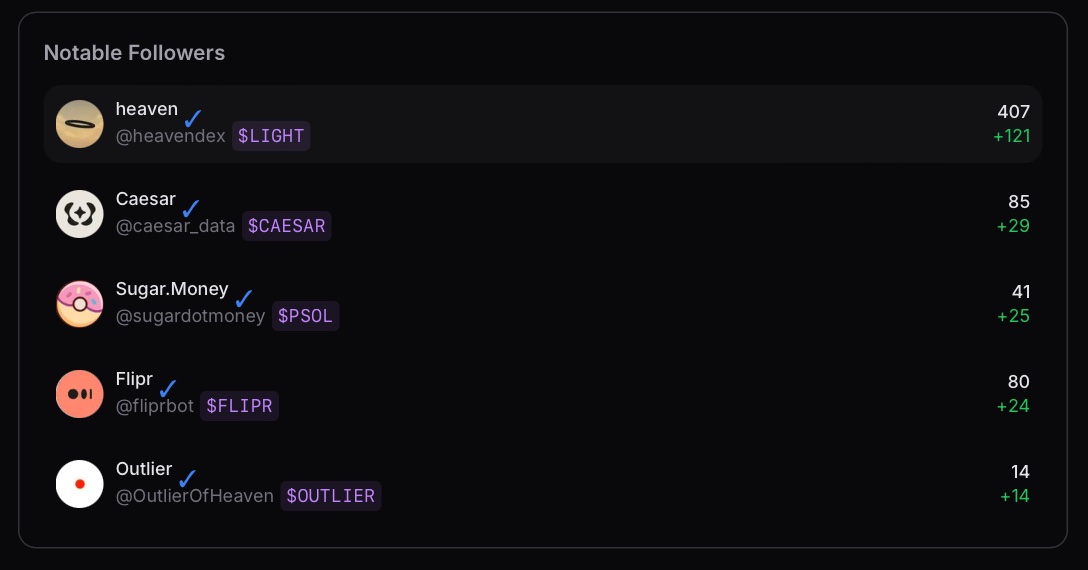Open the @caesar_data handle link
This screenshot has height=570, width=1088.
pos(176,226)
